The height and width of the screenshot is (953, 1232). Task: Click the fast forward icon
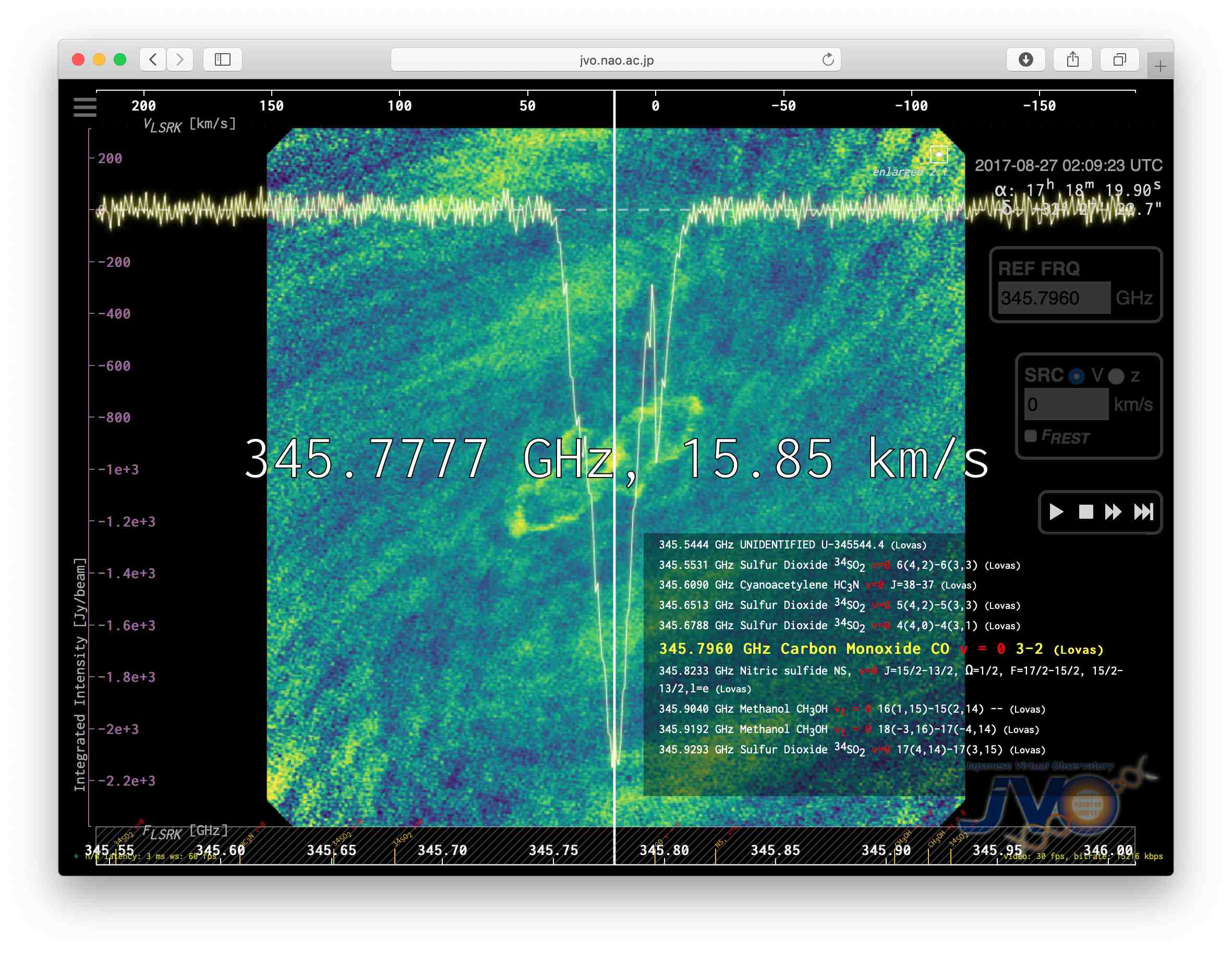(1113, 512)
